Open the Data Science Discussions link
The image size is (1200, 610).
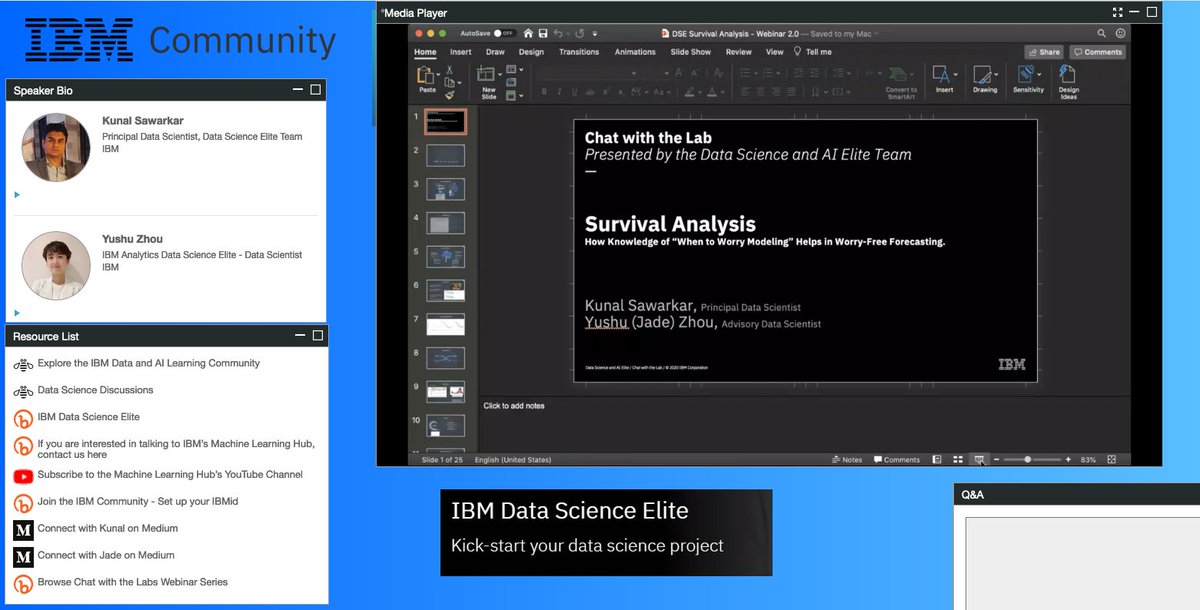(x=96, y=390)
